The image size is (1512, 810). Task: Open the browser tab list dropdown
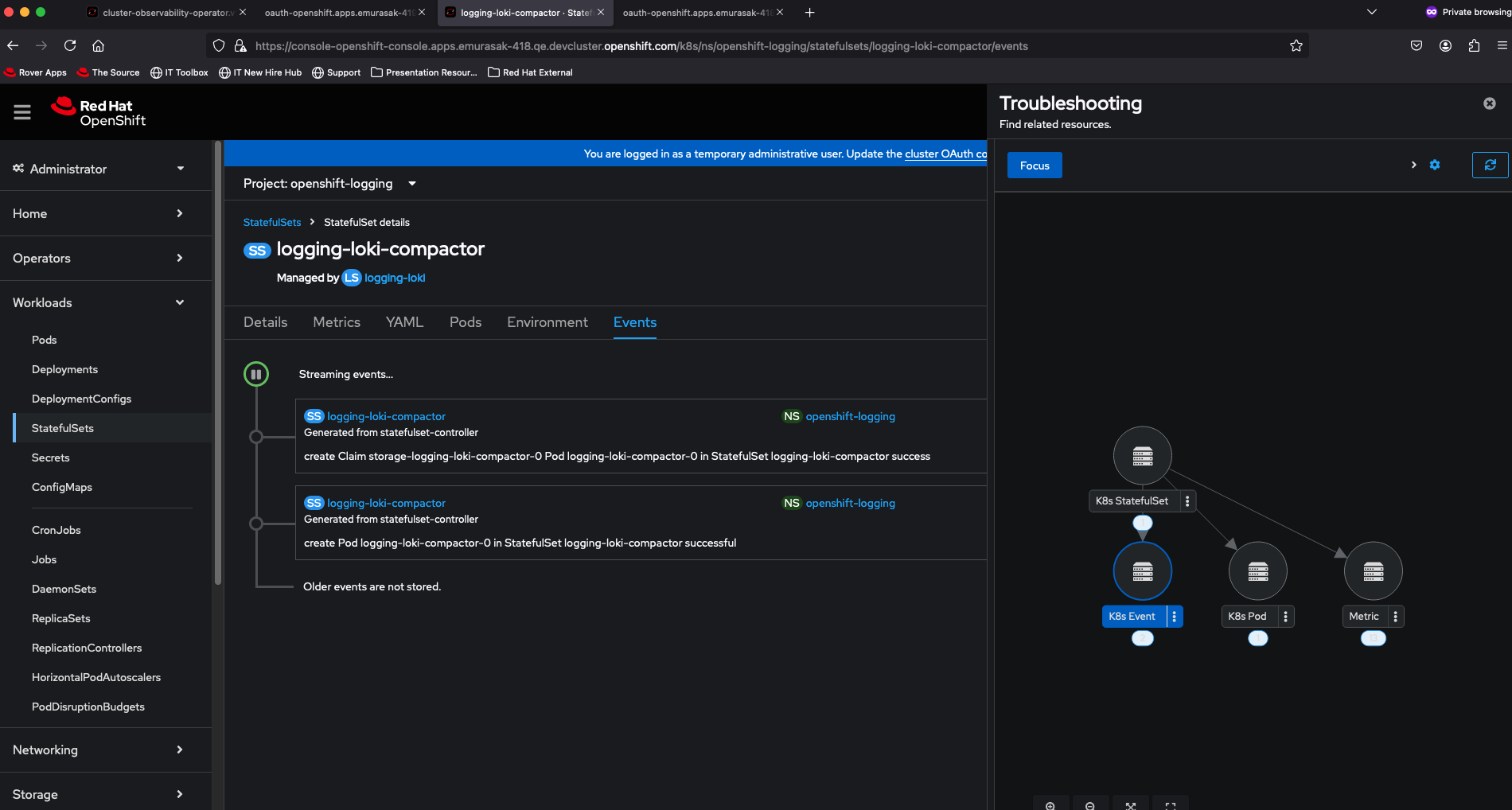pos(1372,12)
